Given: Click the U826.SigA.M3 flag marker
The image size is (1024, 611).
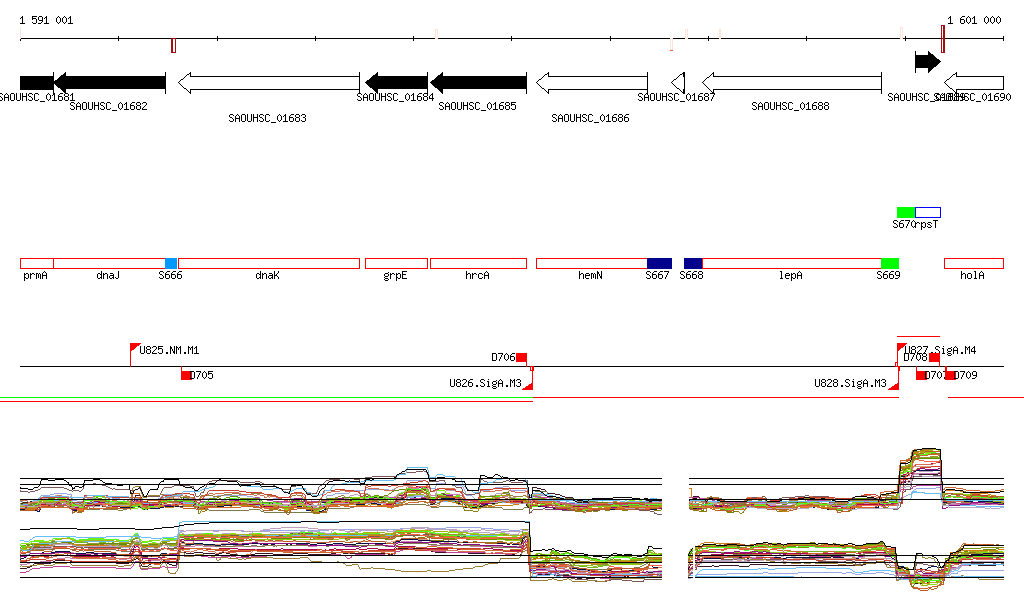Looking at the screenshot, I should (528, 386).
